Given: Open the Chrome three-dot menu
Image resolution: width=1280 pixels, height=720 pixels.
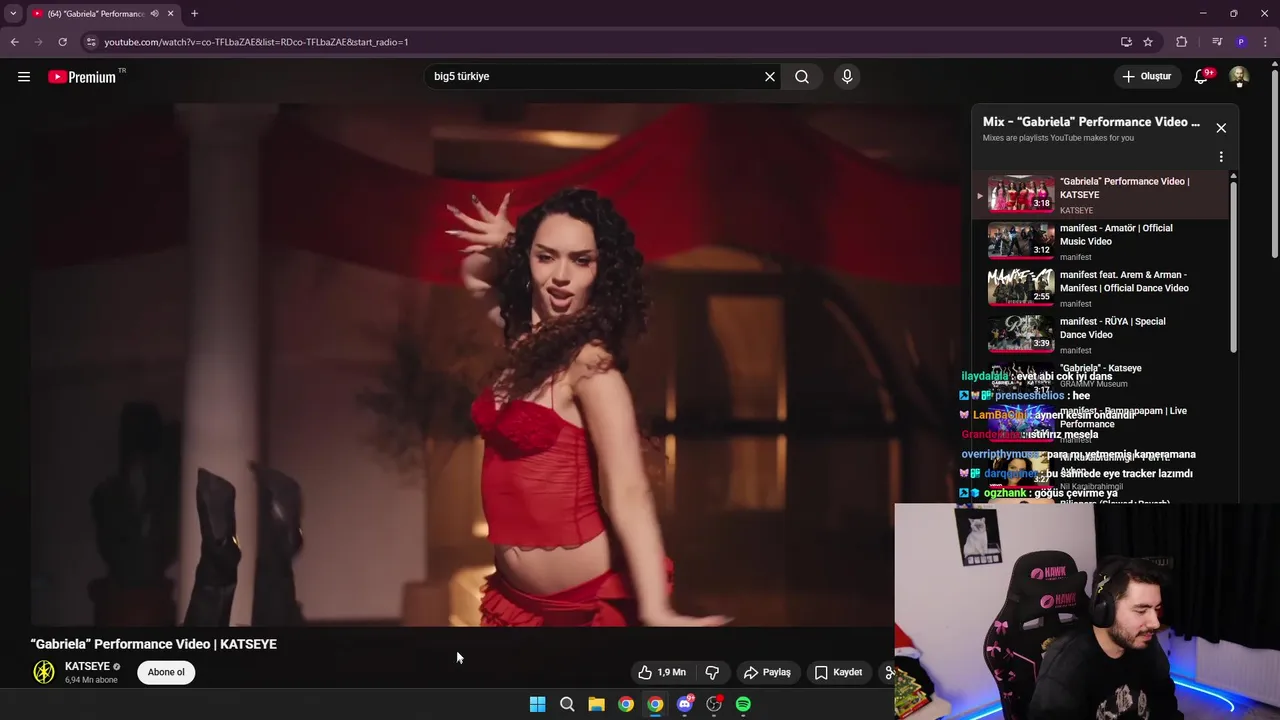Looking at the screenshot, I should click(x=1265, y=42).
